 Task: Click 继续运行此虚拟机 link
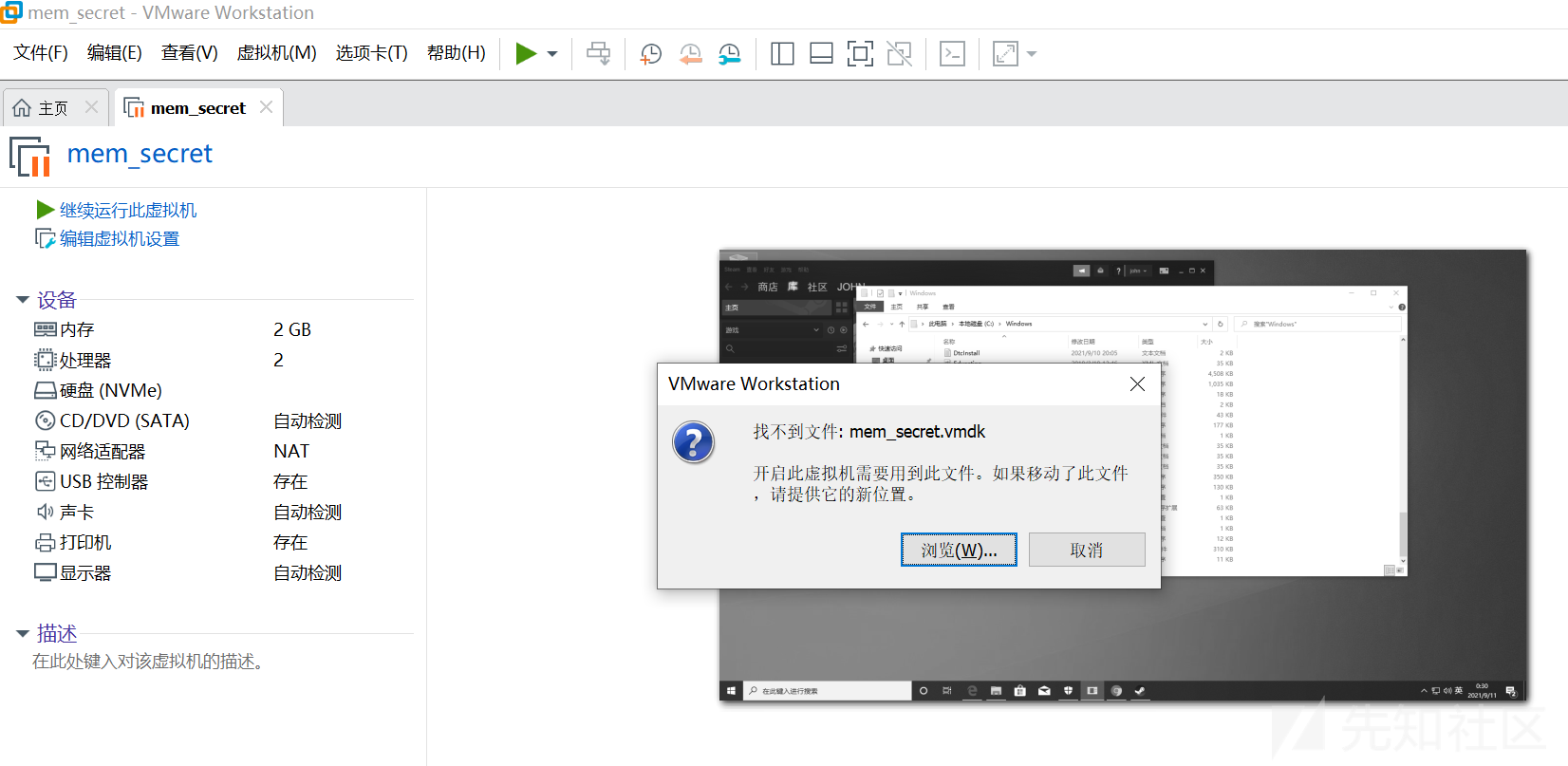[128, 210]
